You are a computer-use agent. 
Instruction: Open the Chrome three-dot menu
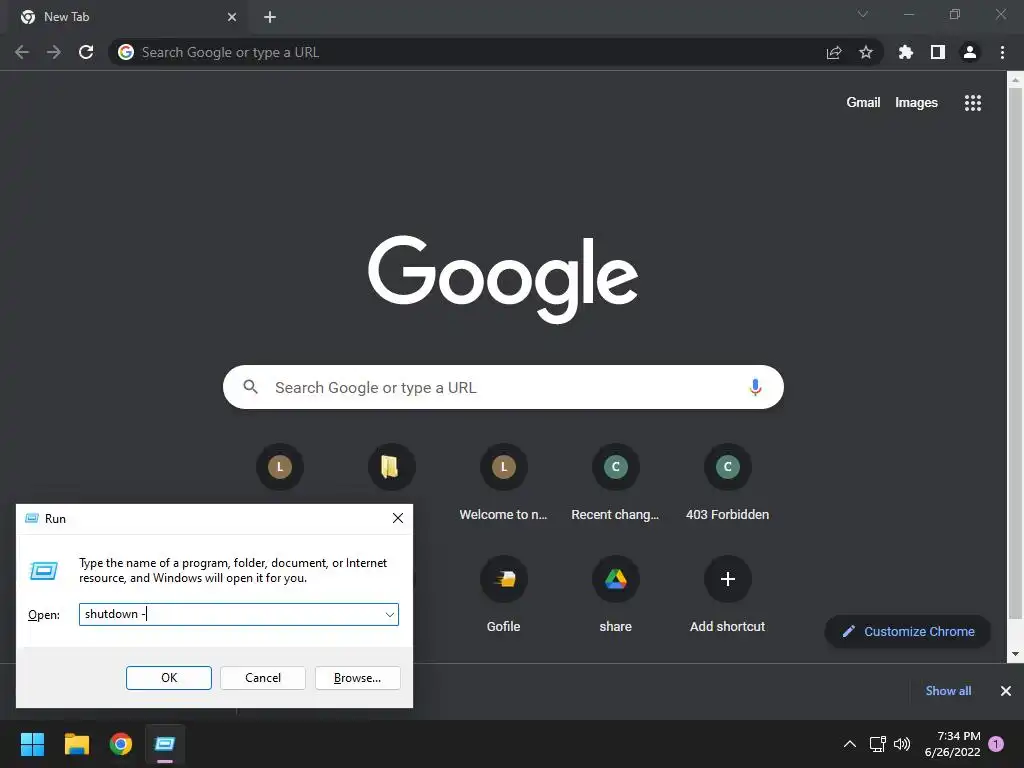[1002, 52]
